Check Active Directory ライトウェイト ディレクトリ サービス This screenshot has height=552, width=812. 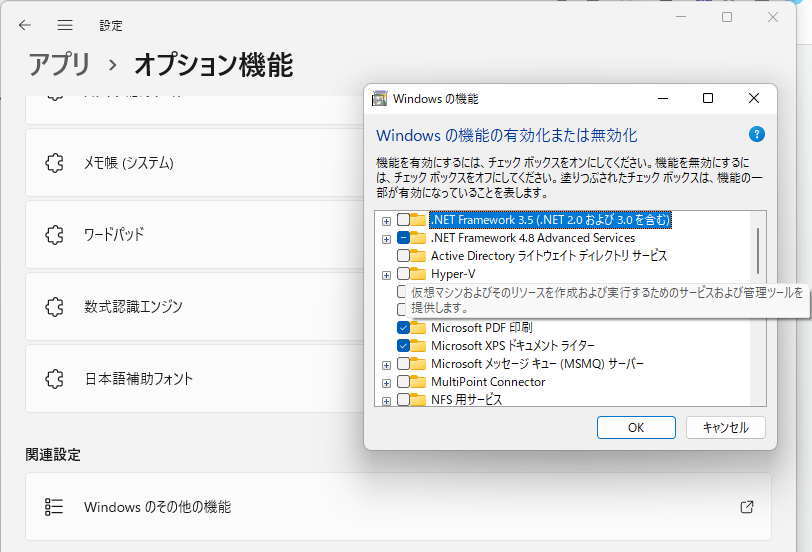[x=403, y=255]
